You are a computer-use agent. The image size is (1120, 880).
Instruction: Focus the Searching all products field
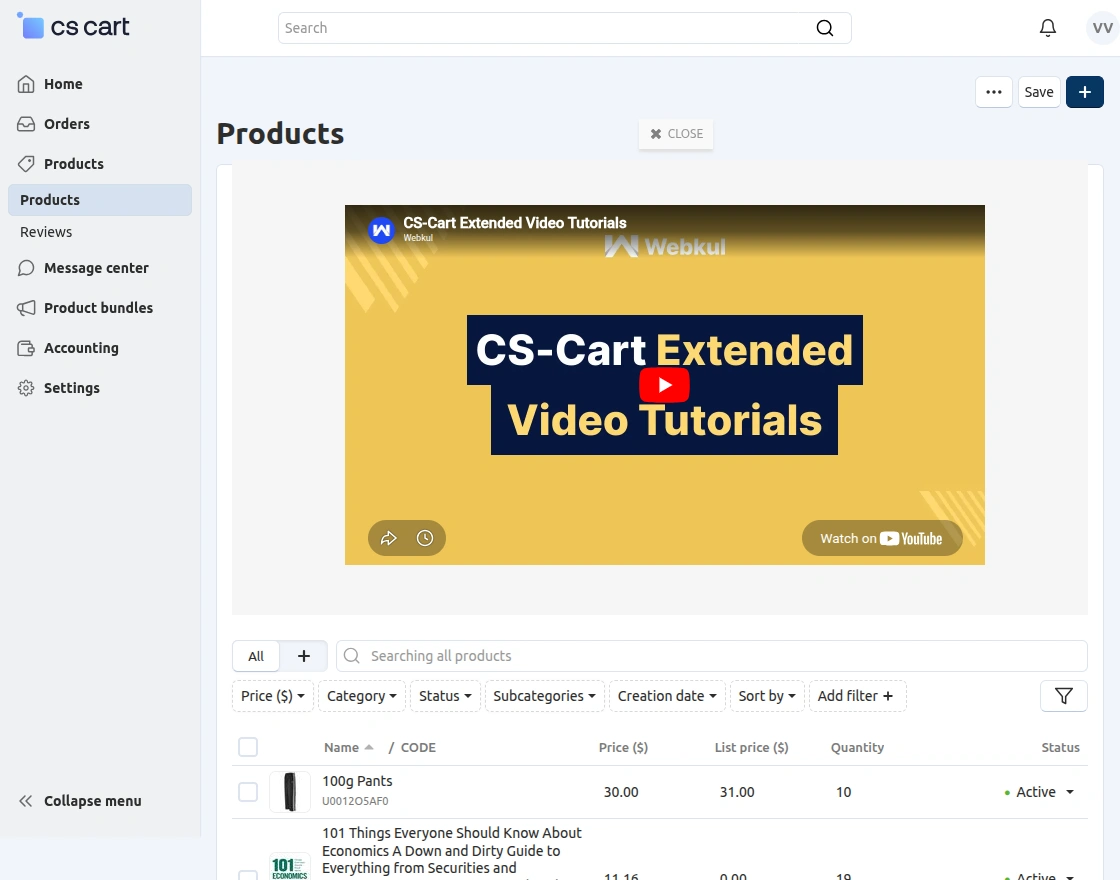[712, 656]
